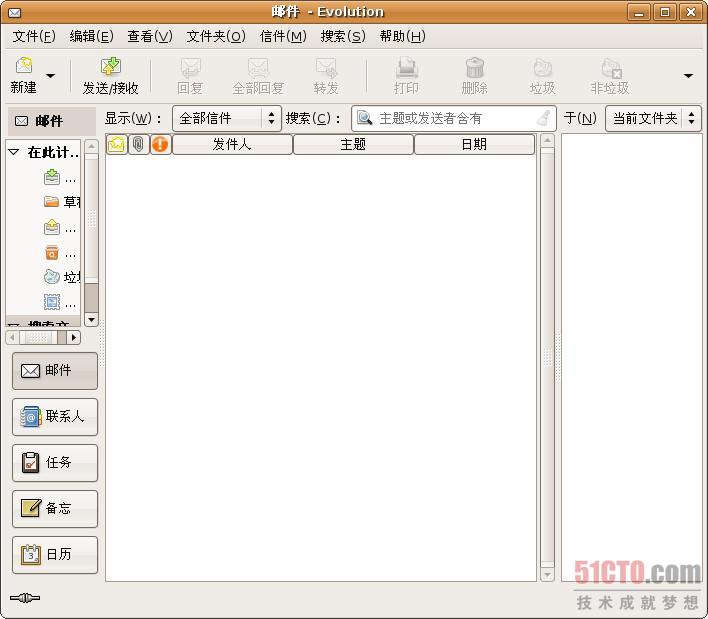The image size is (708, 619).
Task: Open the 信件(M) menu
Action: 283,36
